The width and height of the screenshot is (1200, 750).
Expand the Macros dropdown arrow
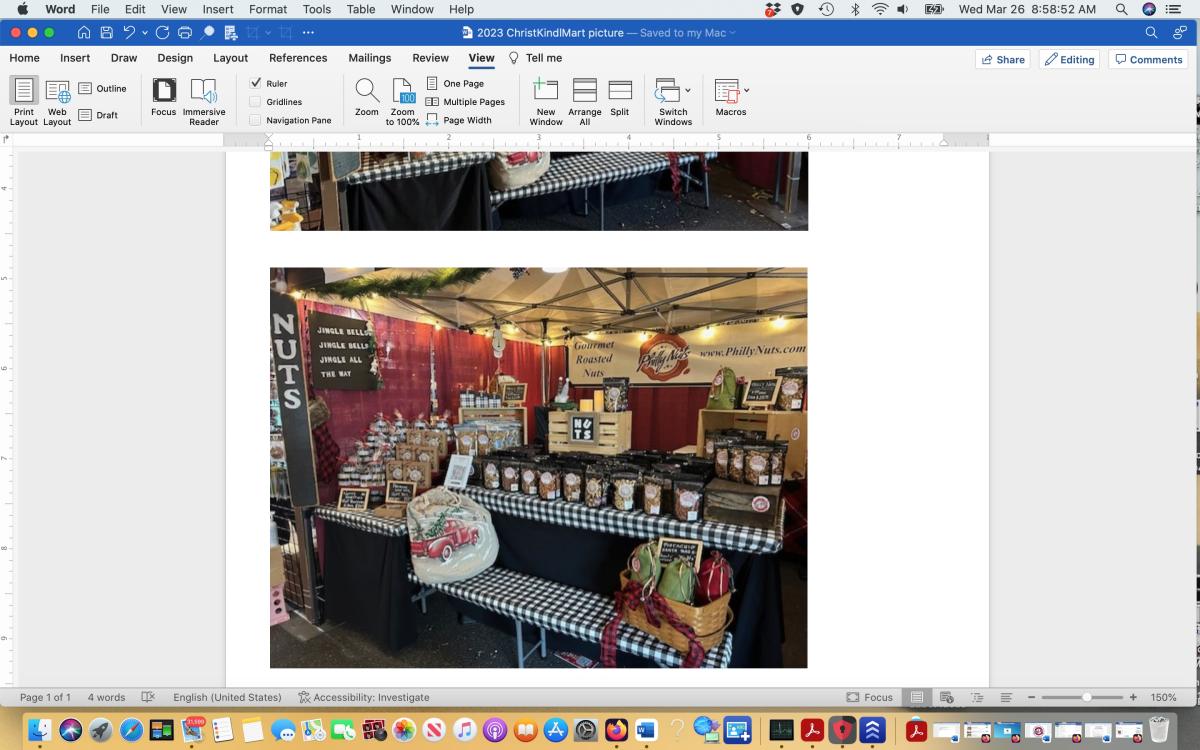point(747,90)
